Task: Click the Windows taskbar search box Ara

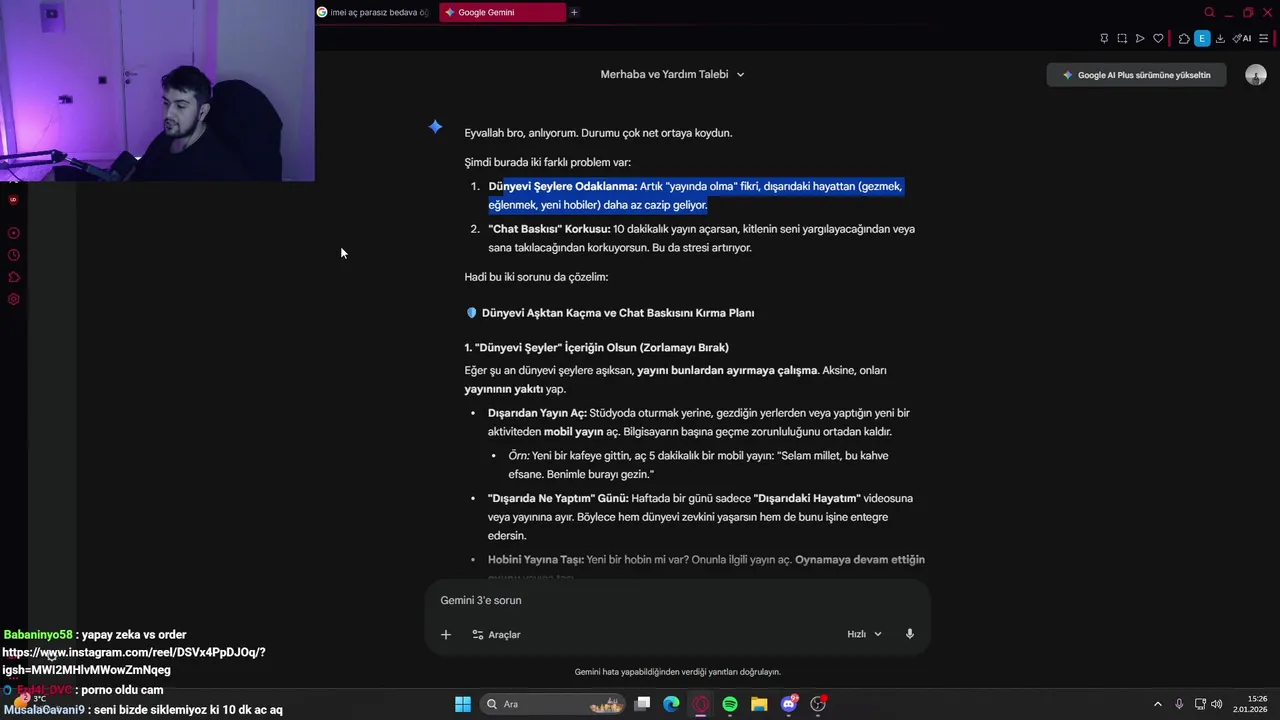Action: pos(553,704)
